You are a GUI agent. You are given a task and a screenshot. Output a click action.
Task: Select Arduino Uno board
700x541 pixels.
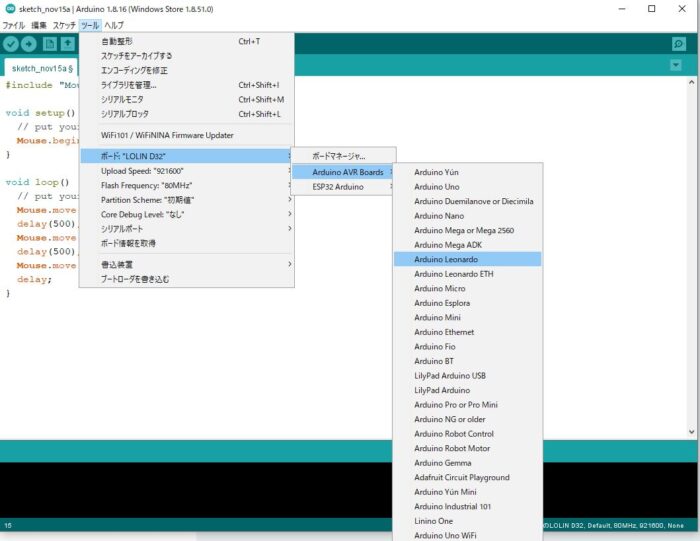pos(467,187)
